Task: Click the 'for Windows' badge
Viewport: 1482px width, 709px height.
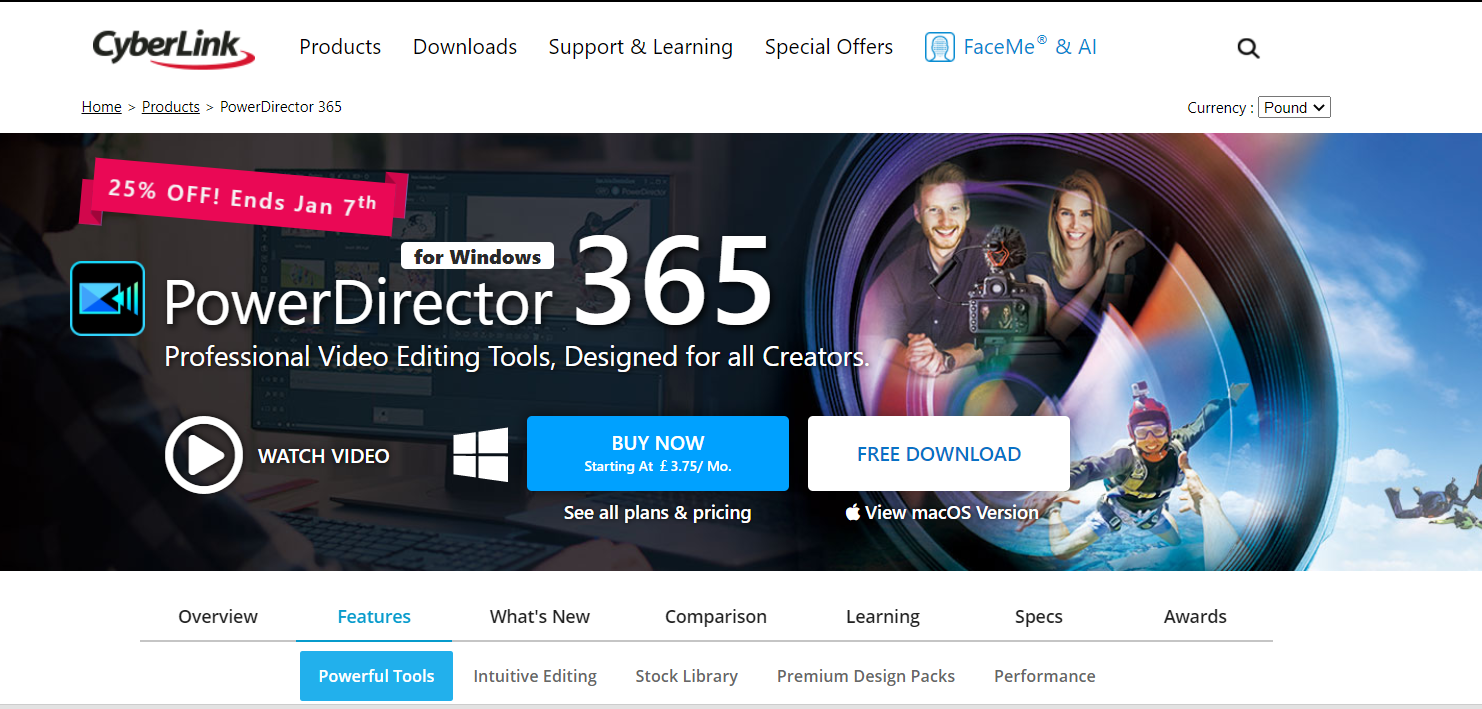Action: (477, 257)
